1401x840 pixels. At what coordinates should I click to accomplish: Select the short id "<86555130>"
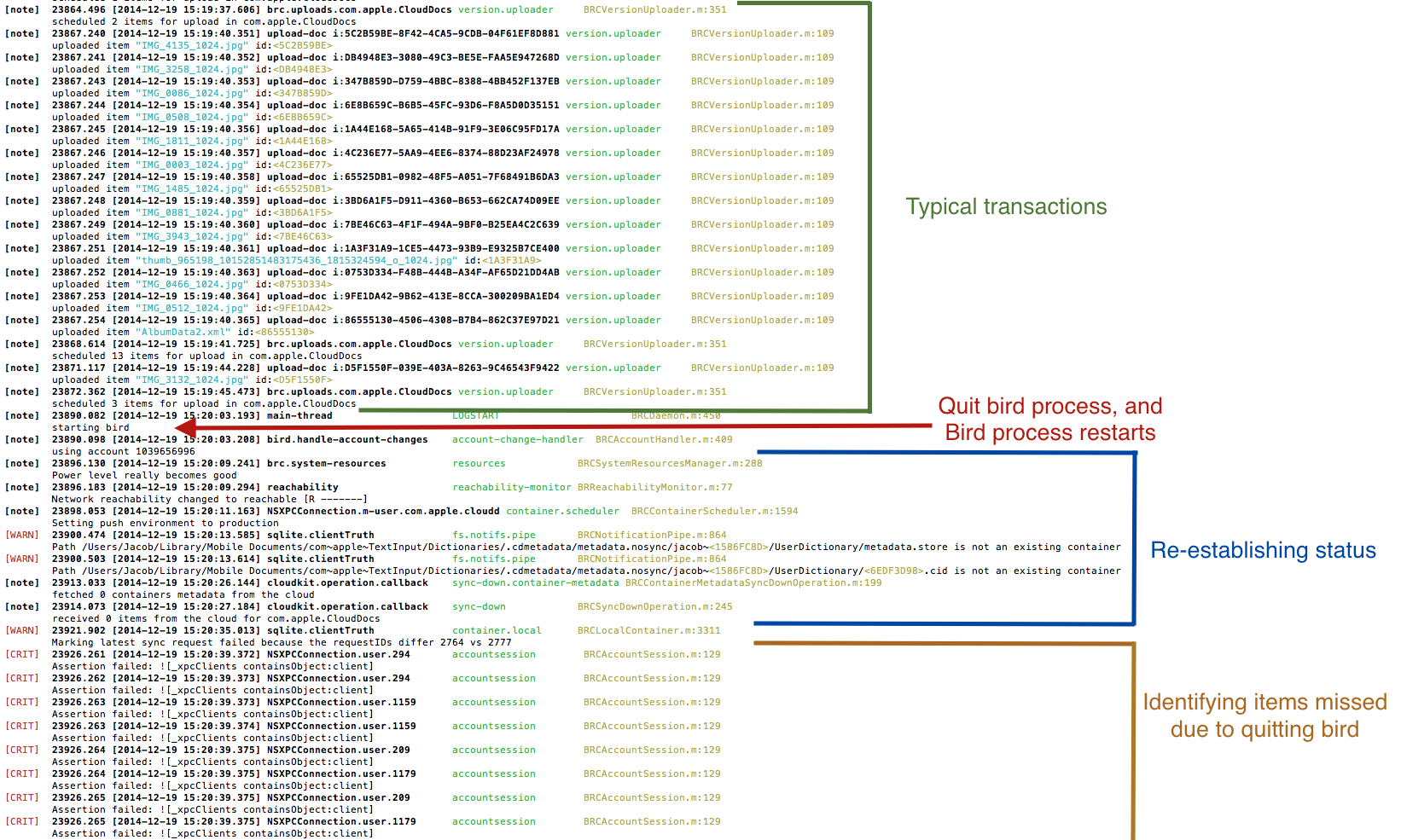285,333
